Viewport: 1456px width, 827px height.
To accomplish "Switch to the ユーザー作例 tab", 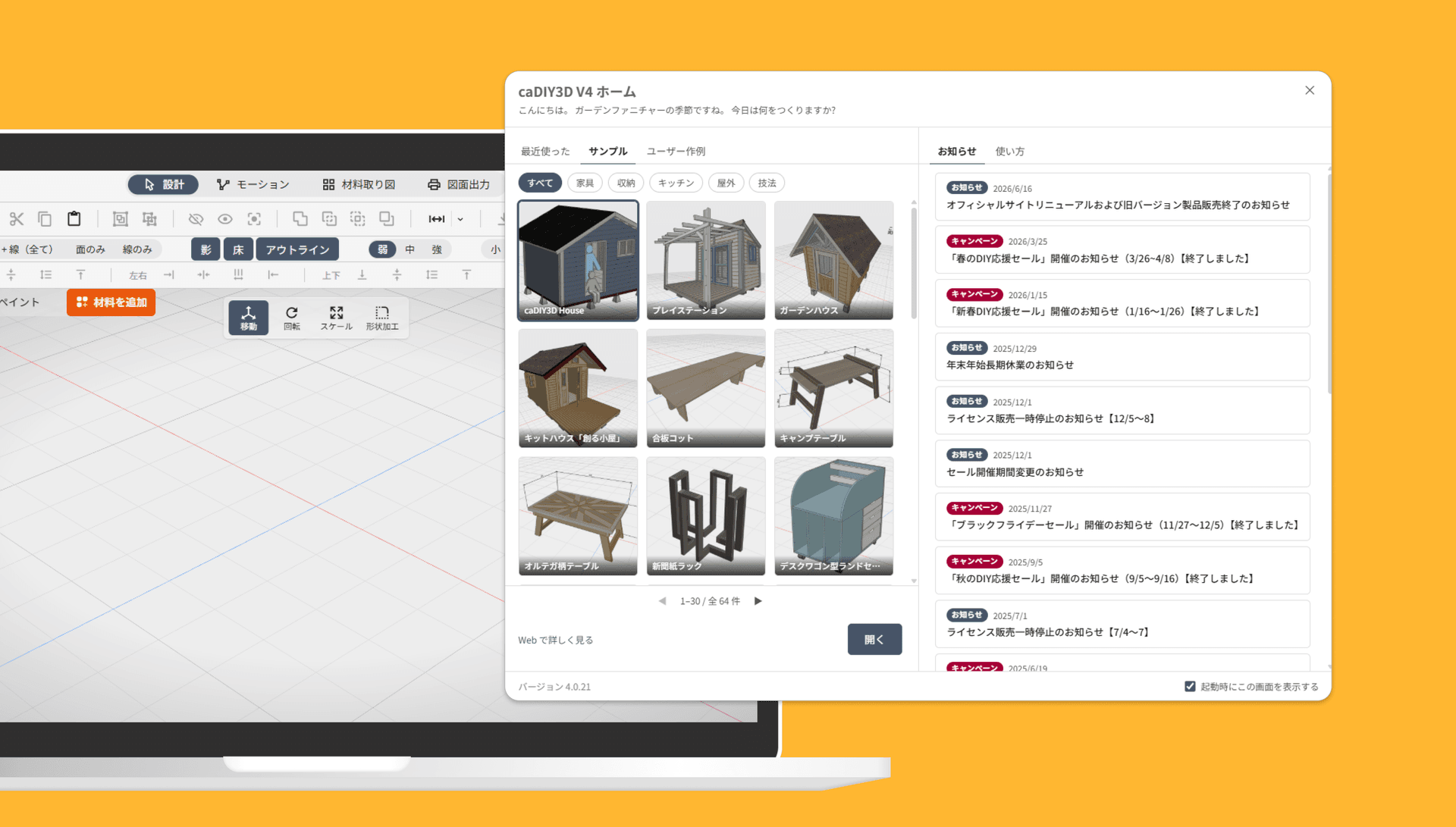I will tap(676, 152).
